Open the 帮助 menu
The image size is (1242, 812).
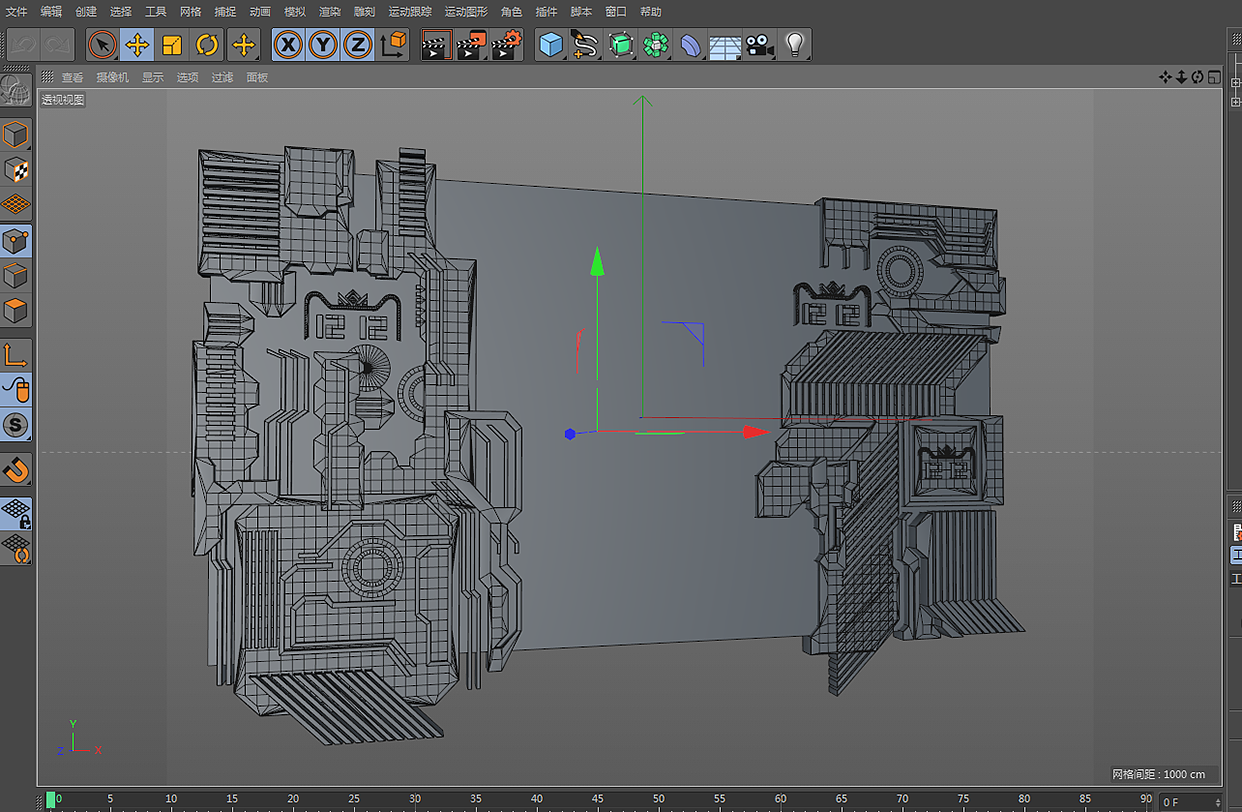point(651,12)
